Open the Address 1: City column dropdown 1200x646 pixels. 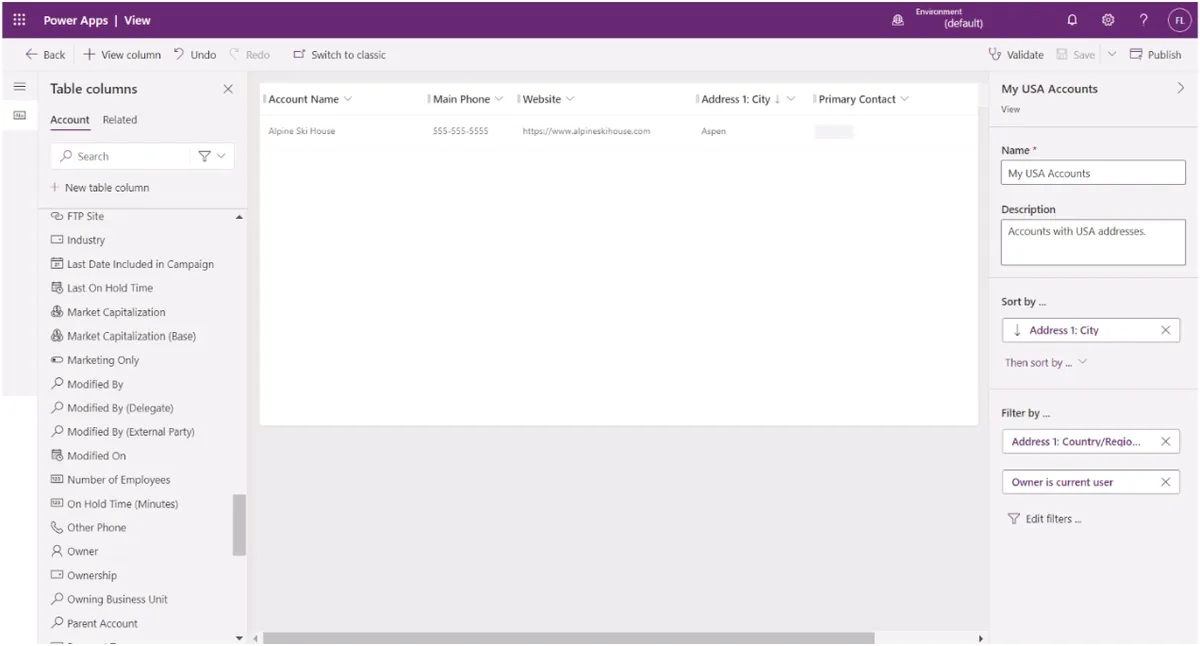click(791, 99)
